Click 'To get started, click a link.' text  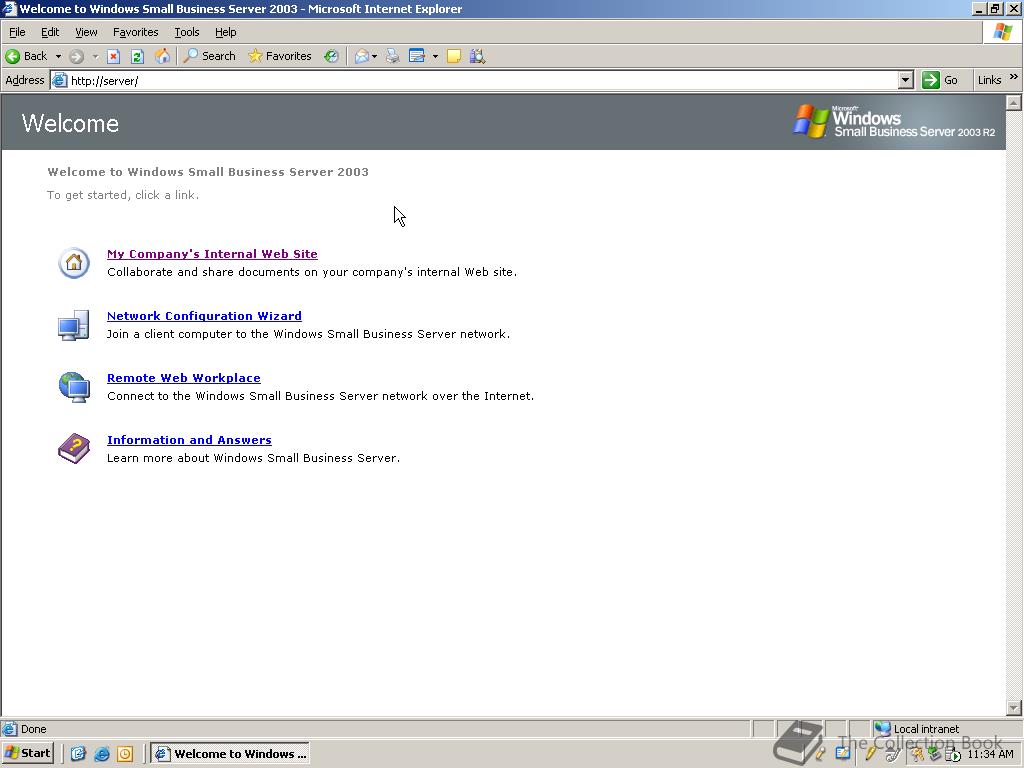click(123, 195)
